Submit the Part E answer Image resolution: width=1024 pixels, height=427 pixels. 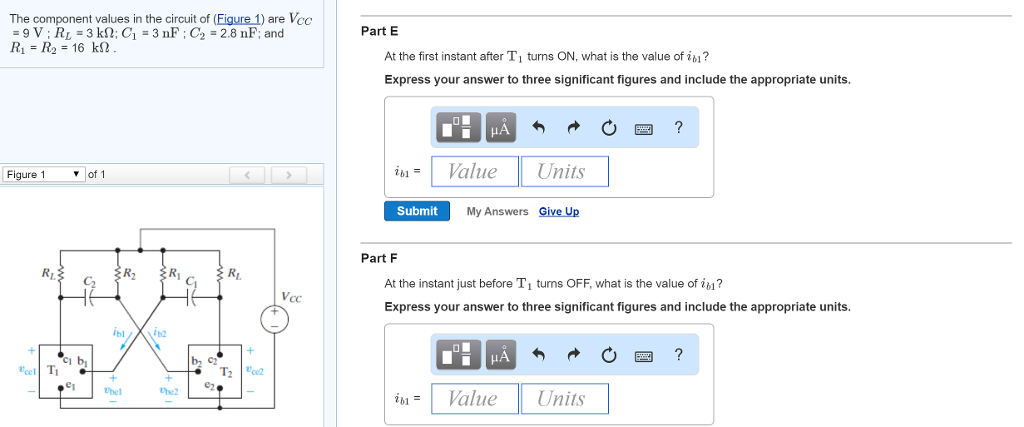[x=417, y=211]
